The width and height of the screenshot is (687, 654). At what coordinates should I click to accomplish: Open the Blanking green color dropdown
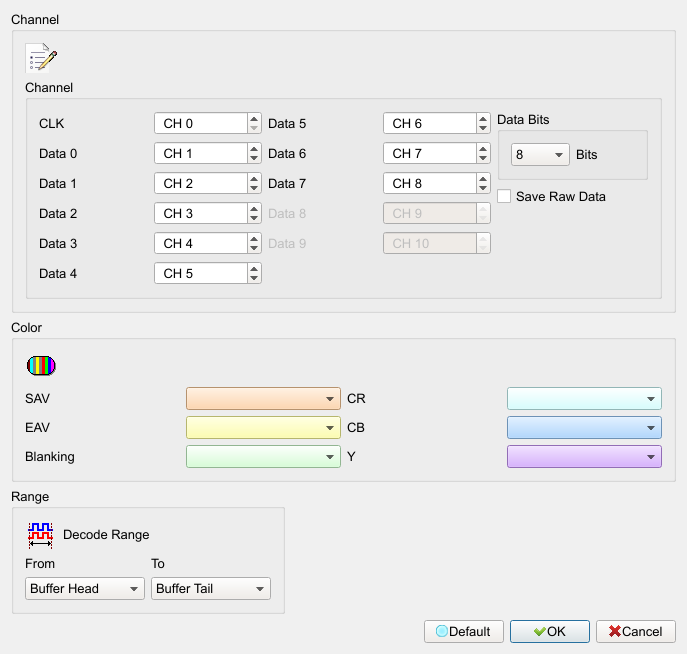pyautogui.click(x=263, y=456)
